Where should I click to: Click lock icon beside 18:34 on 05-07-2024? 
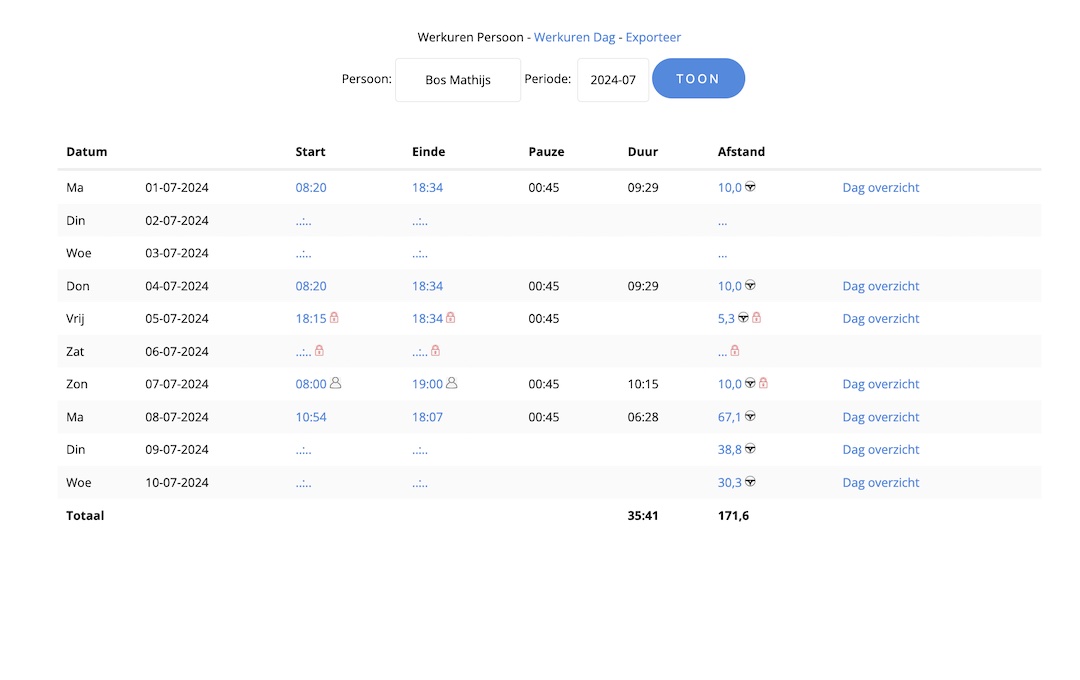pyautogui.click(x=451, y=318)
